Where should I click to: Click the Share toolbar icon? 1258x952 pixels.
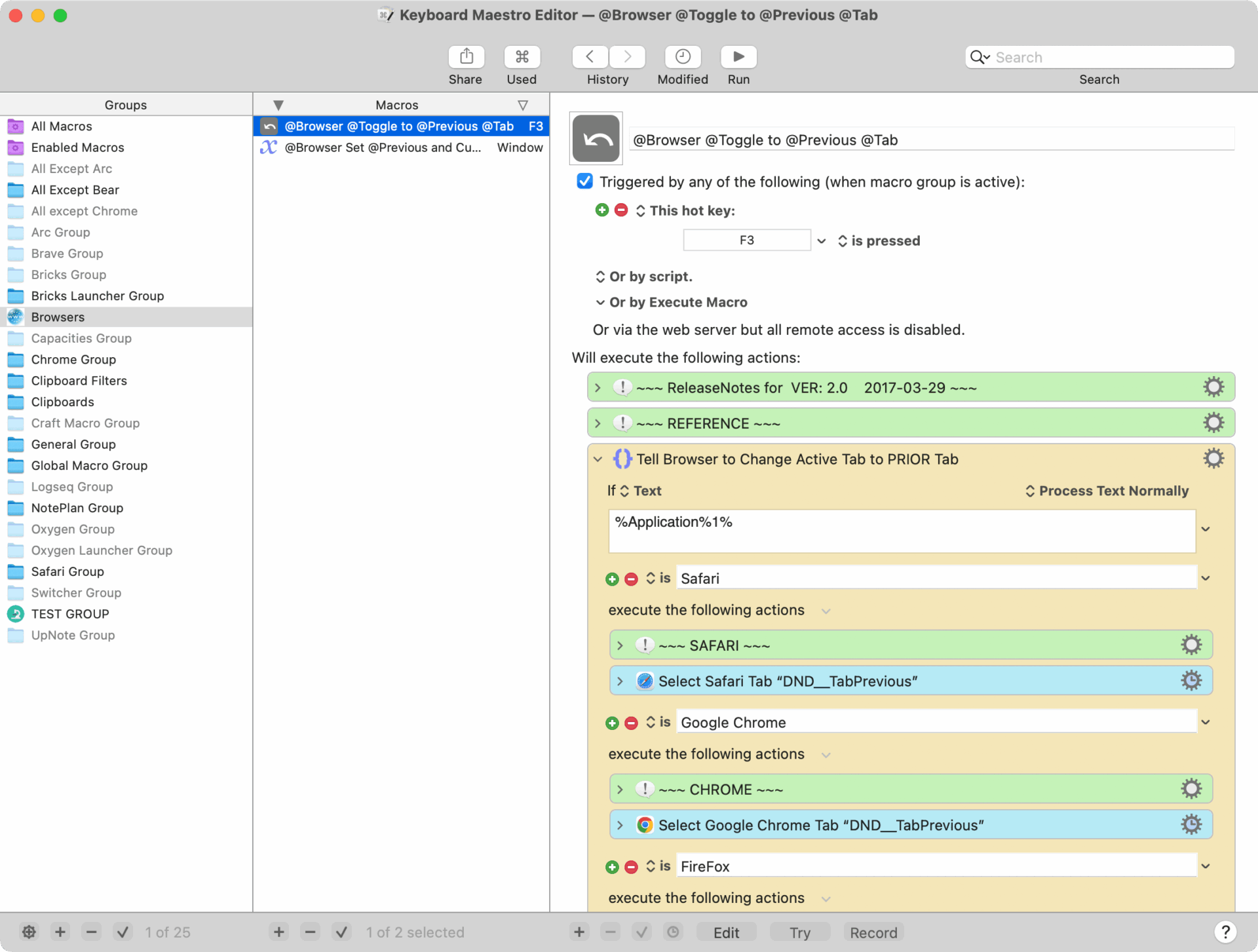(466, 58)
